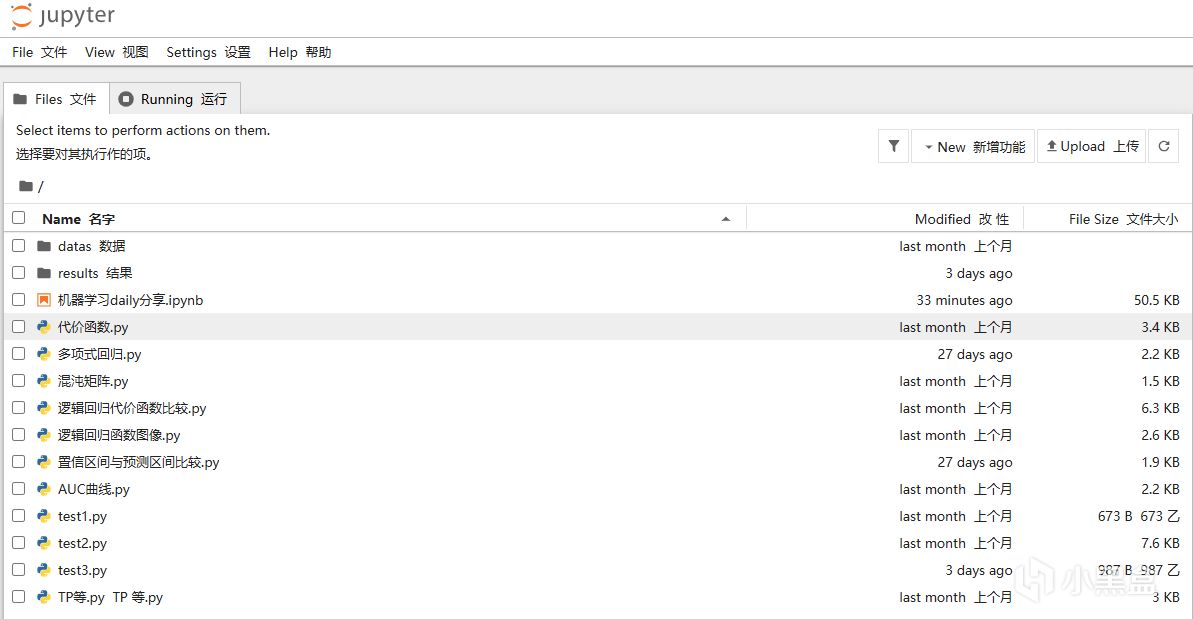Open the Settings menu

coord(208,52)
